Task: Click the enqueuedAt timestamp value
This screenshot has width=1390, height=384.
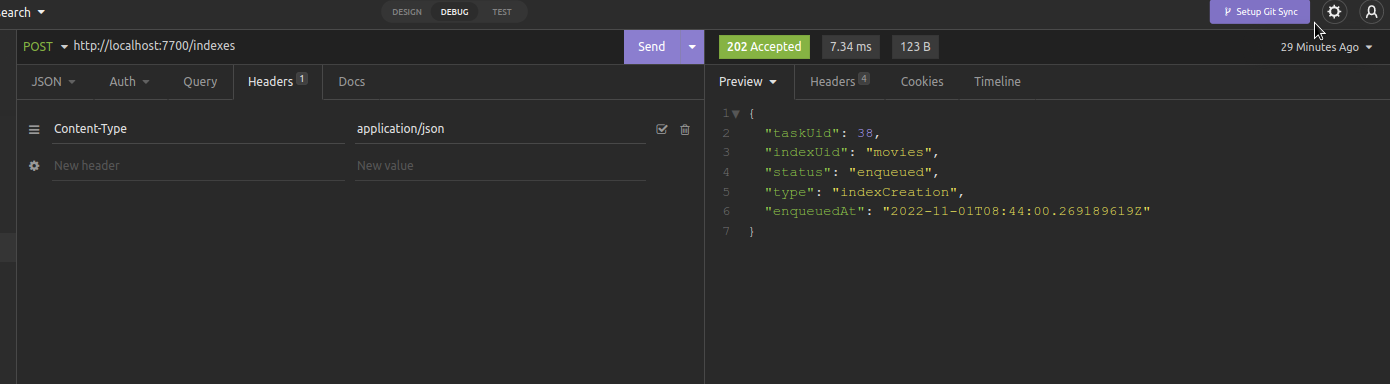Action: tap(1017, 212)
